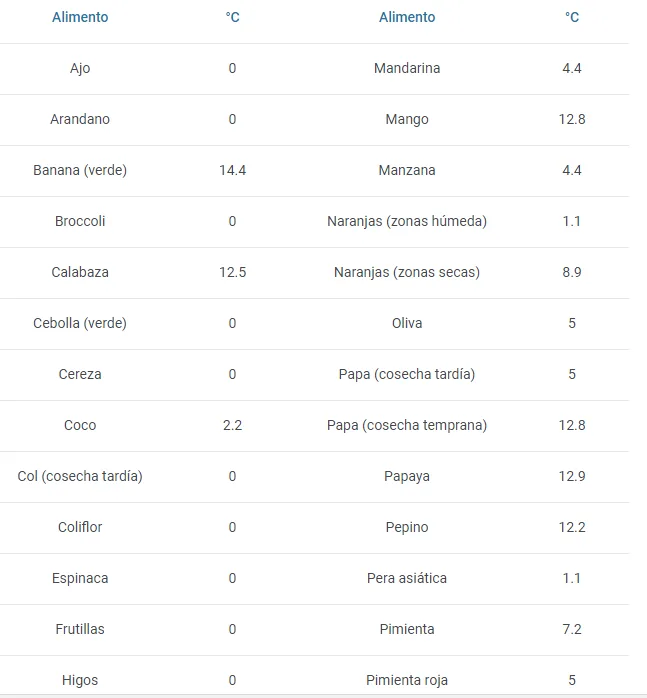647x698 pixels.
Task: Select the Banana (verde) cell
Action: [80, 170]
